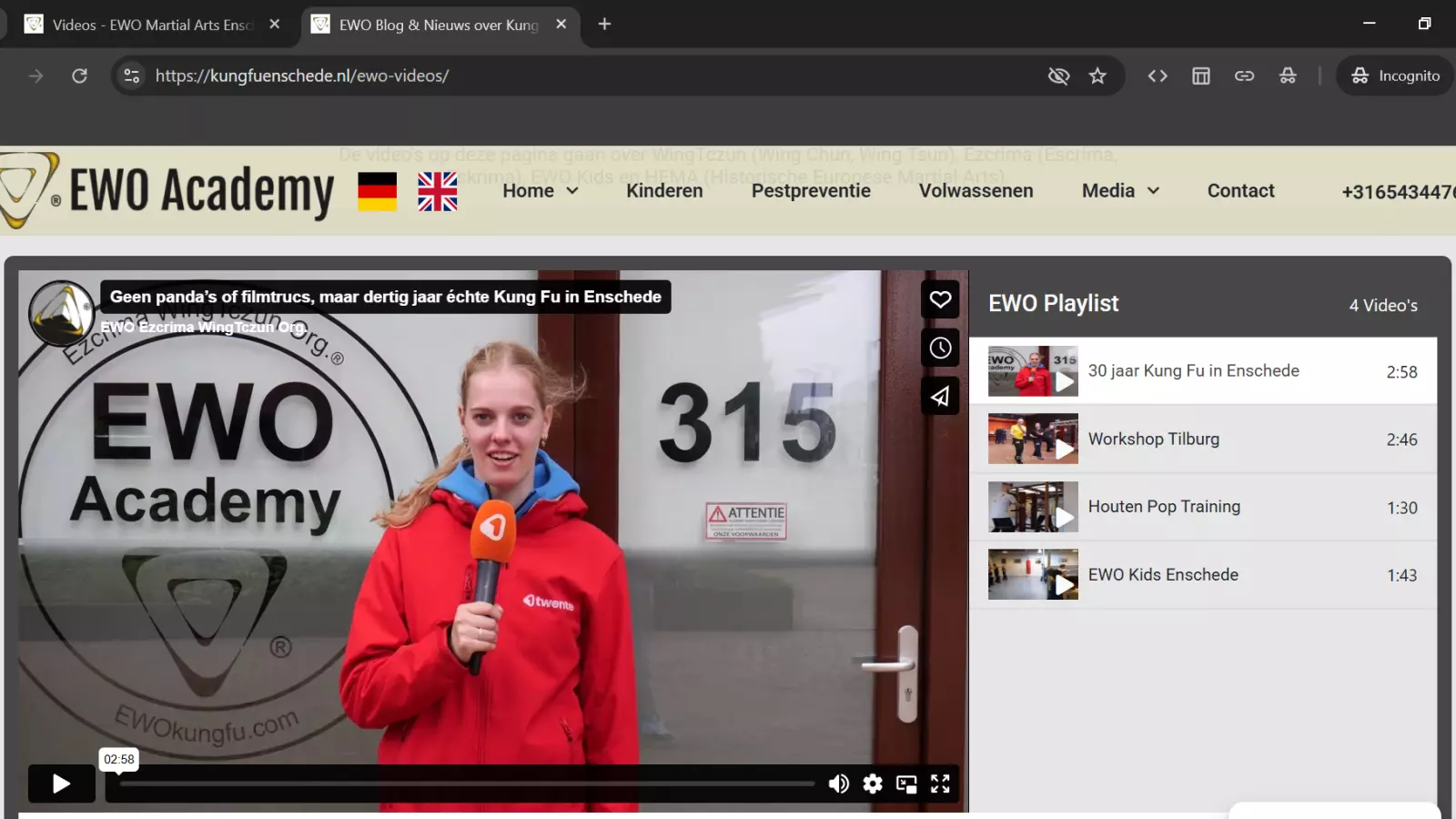Enter fullscreen mode on the video

[940, 784]
